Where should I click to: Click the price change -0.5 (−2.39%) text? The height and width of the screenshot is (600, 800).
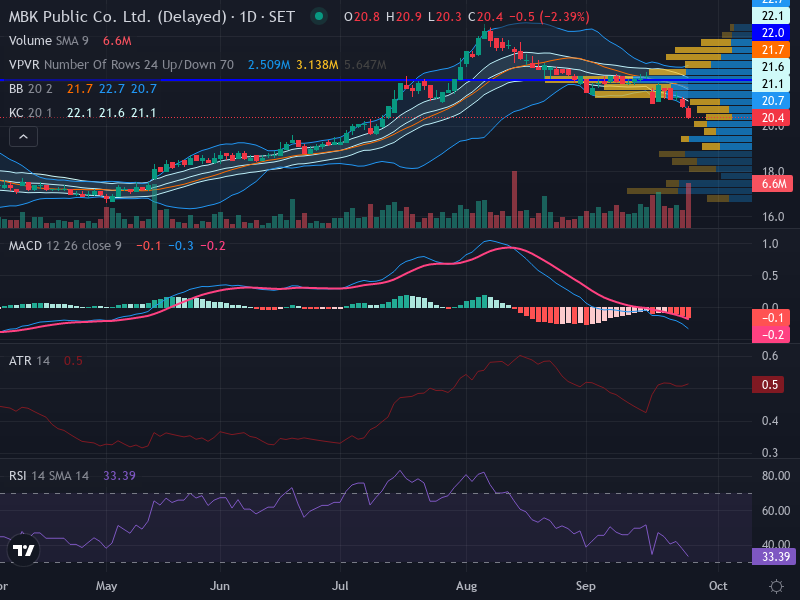549,17
